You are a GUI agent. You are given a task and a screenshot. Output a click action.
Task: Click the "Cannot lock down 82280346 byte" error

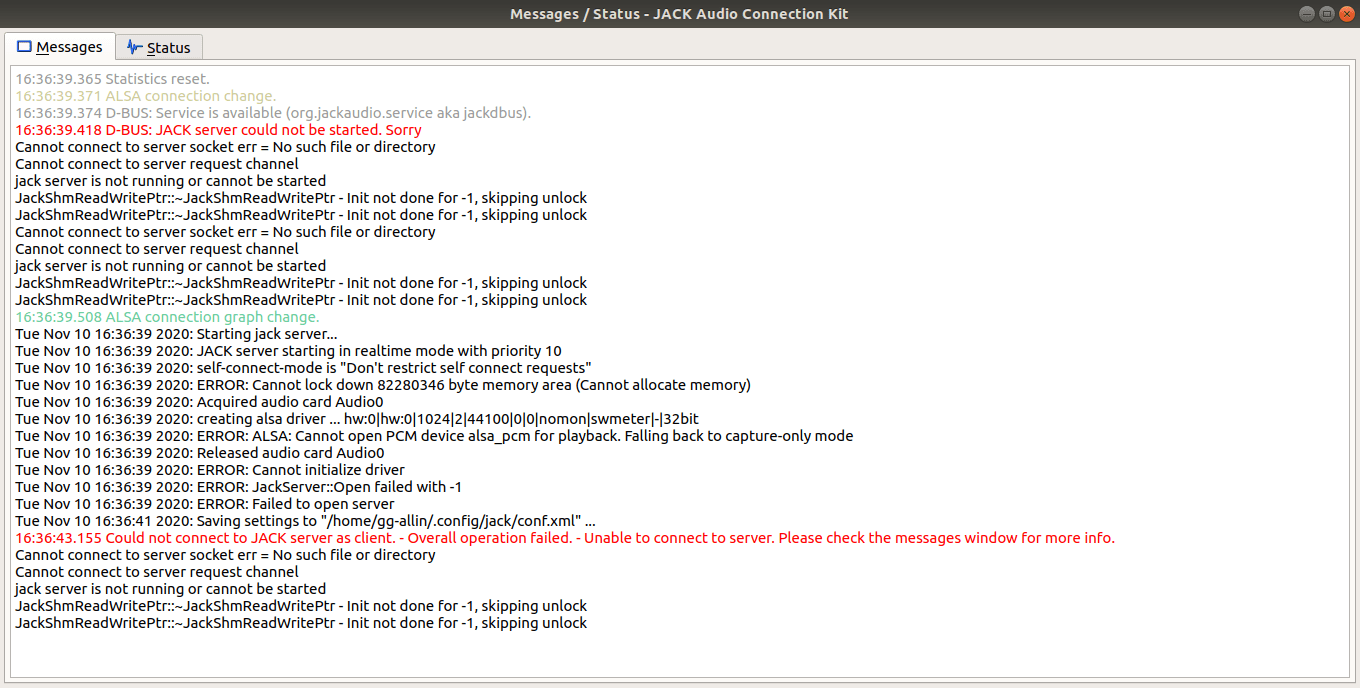383,385
